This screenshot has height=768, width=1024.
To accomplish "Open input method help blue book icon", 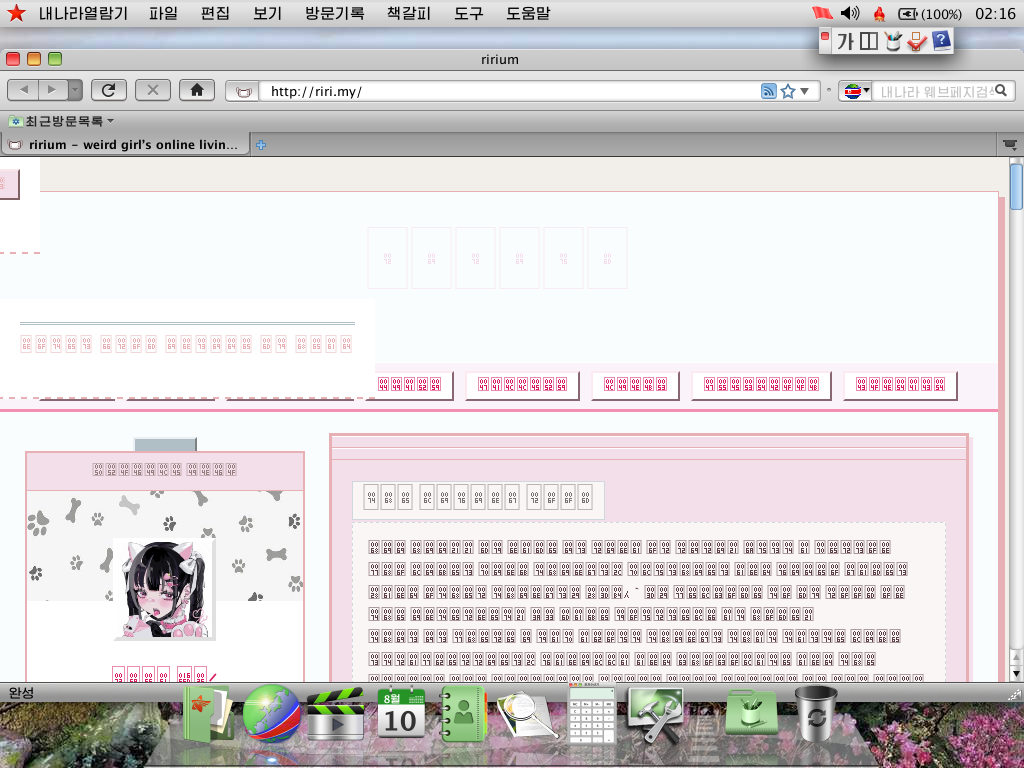I will pos(941,40).
